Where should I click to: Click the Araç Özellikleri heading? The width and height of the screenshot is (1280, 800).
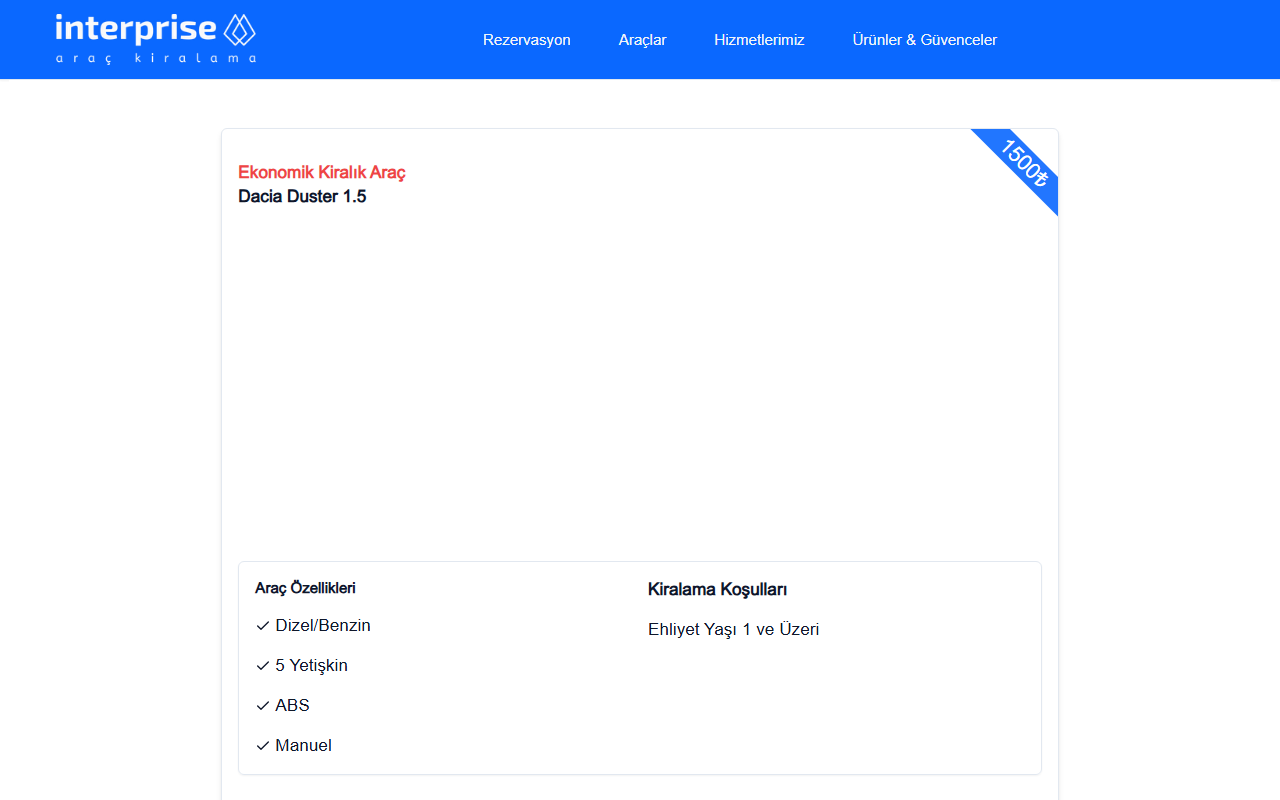305,588
